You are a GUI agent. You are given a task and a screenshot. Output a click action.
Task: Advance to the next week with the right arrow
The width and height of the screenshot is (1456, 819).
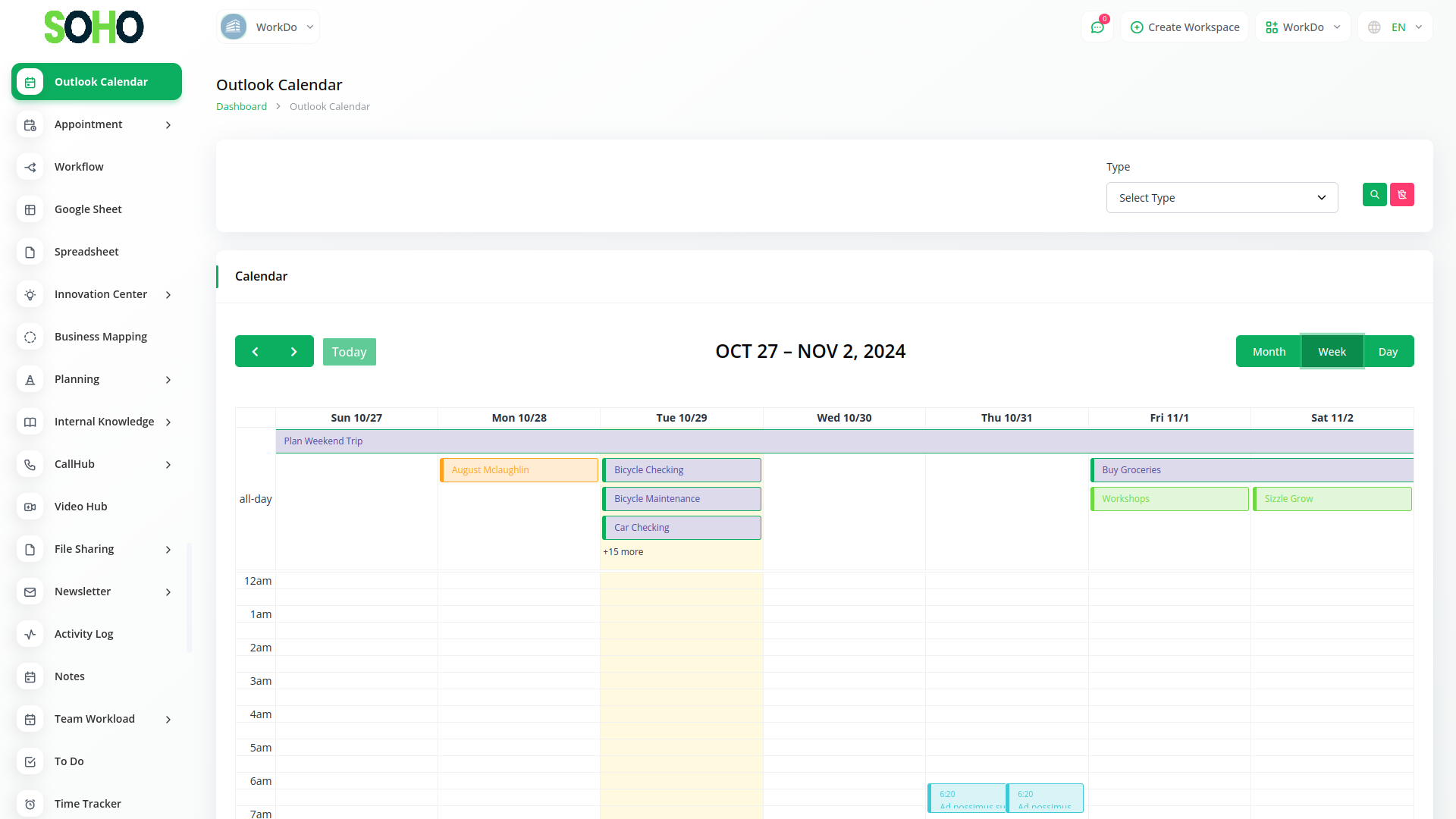click(x=294, y=351)
